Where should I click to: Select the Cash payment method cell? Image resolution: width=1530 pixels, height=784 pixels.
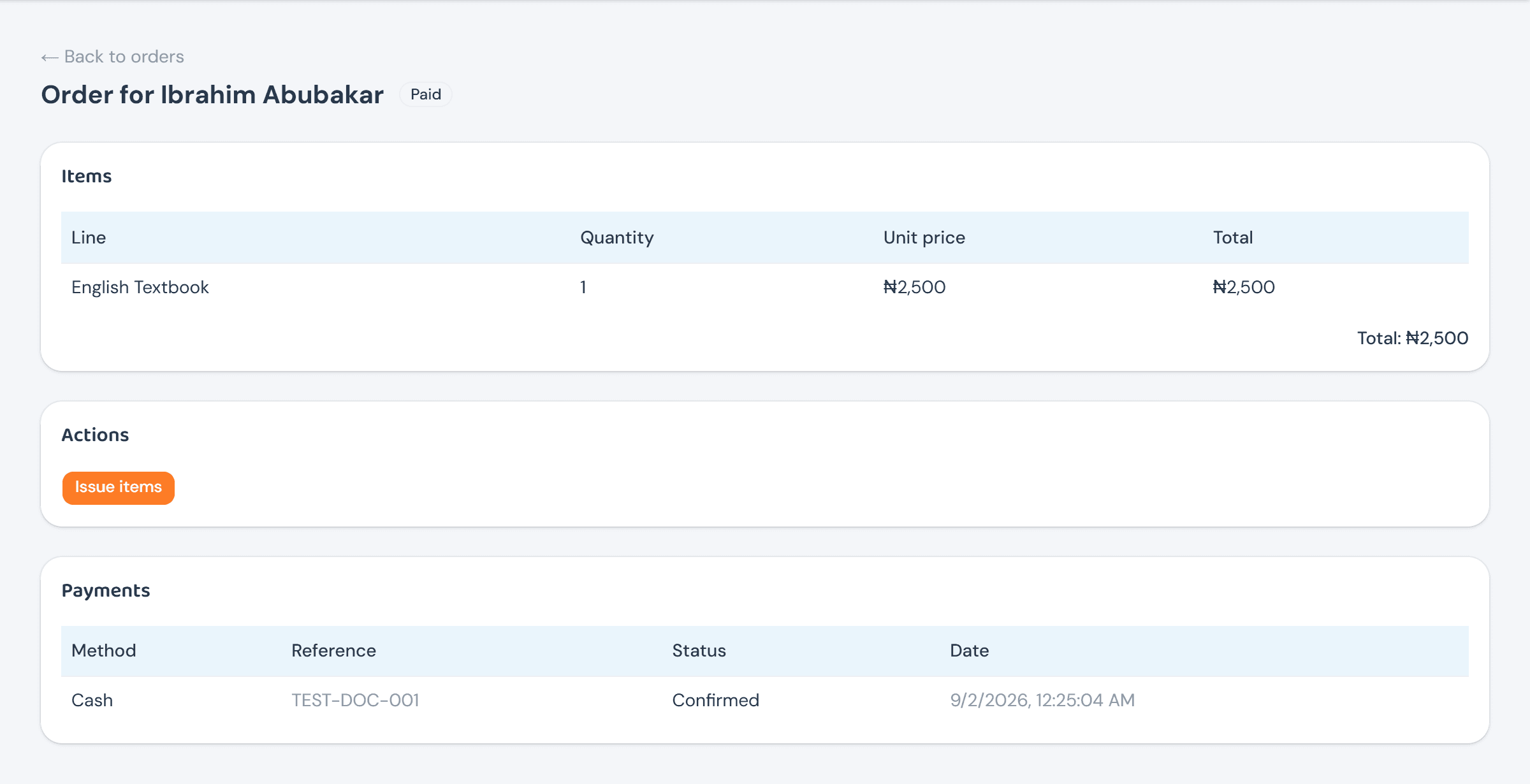click(x=92, y=701)
